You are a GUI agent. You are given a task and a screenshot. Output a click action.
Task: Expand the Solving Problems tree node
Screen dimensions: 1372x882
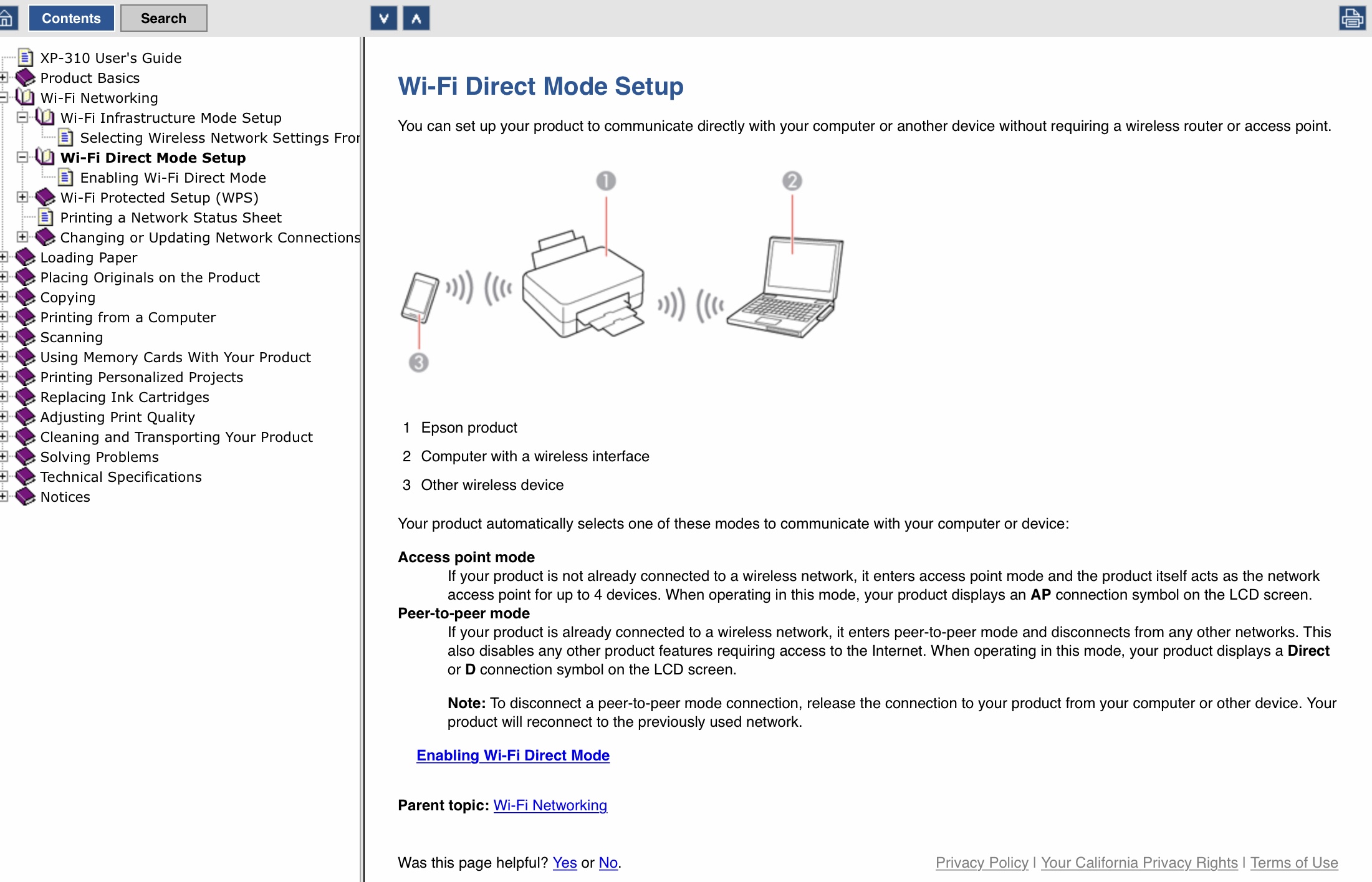(3, 456)
